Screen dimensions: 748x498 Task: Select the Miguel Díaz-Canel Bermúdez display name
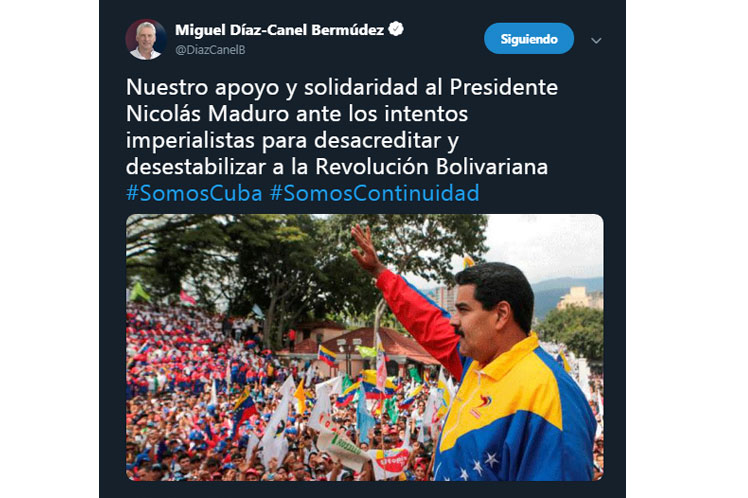279,30
